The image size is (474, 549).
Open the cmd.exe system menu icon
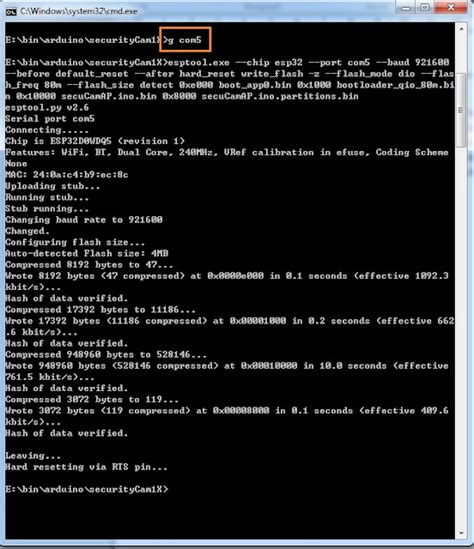click(11, 12)
